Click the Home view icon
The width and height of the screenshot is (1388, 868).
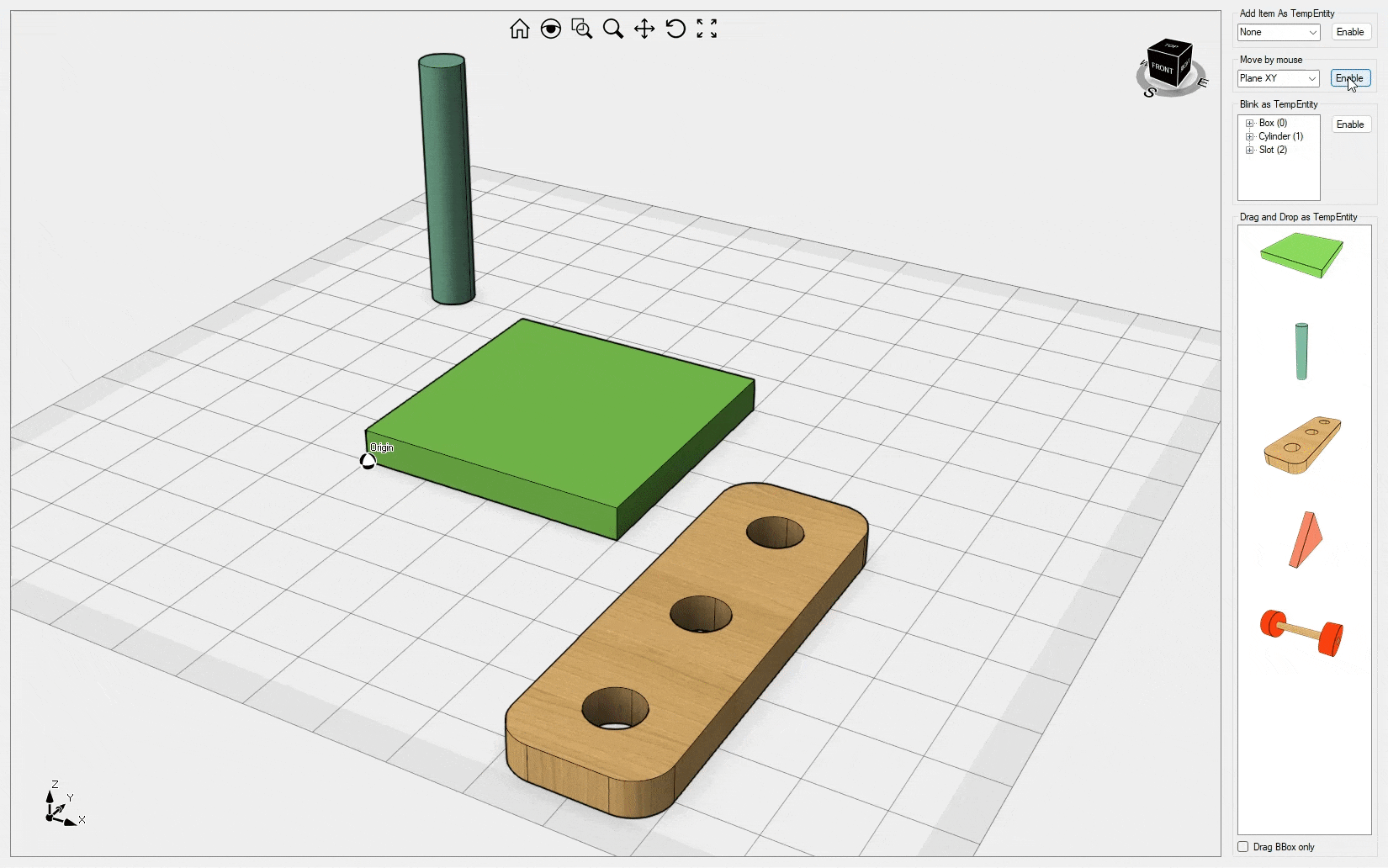(x=519, y=29)
